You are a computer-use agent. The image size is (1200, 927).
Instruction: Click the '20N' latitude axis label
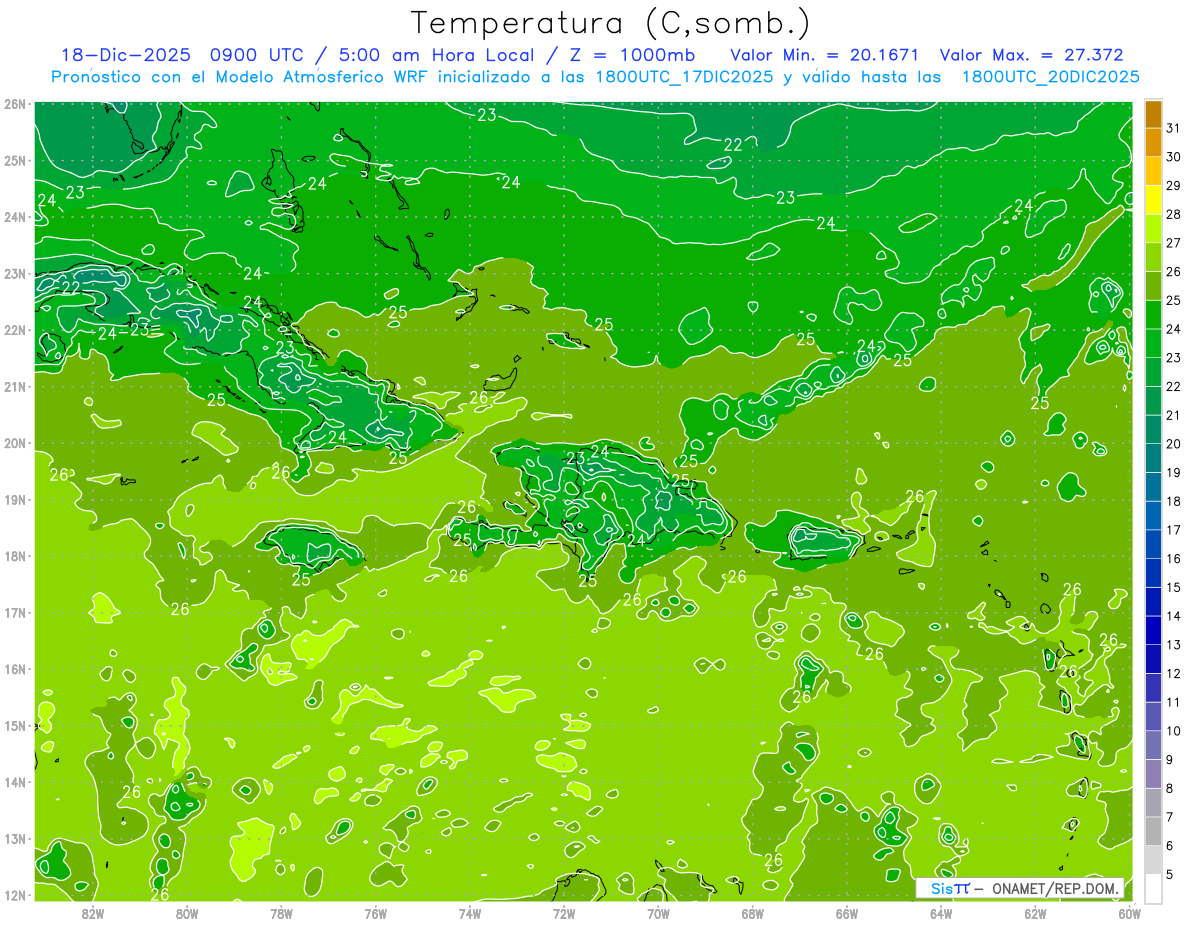(x=15, y=443)
